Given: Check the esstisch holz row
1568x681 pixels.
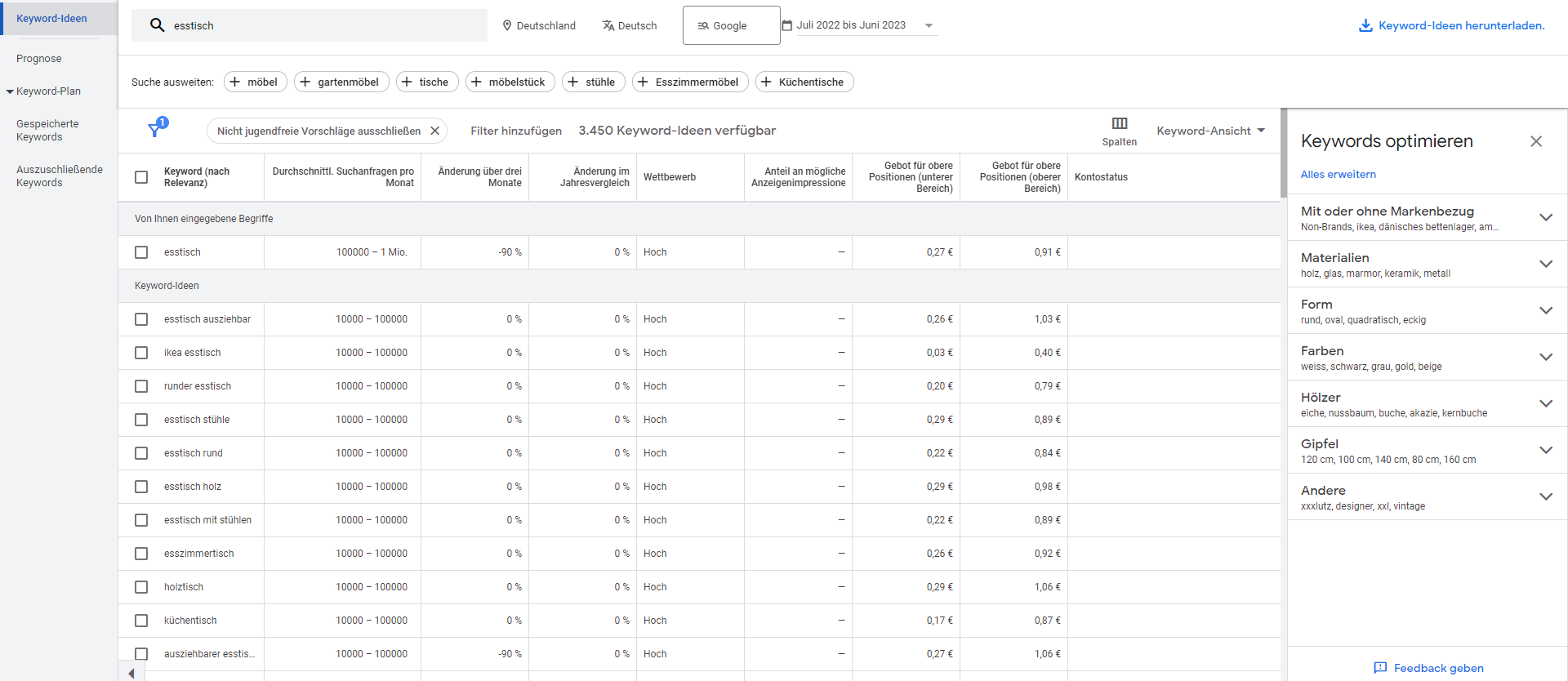Looking at the screenshot, I should point(141,487).
